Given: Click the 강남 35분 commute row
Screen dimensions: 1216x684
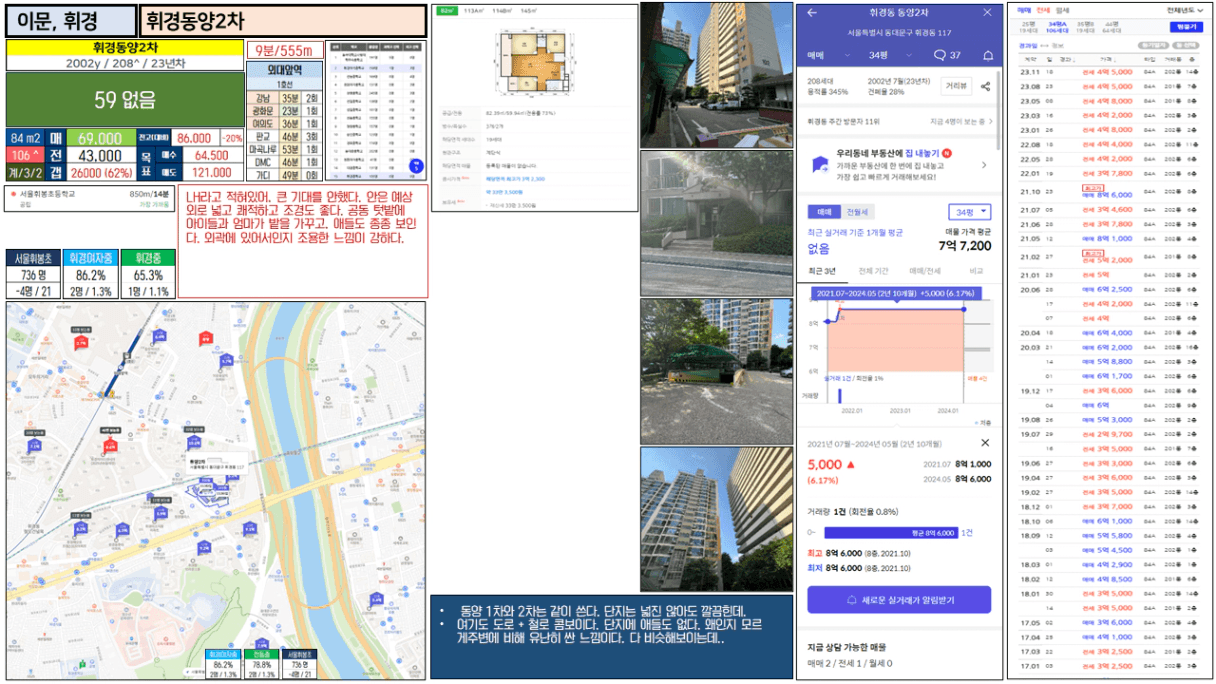Looking at the screenshot, I should click(284, 98).
